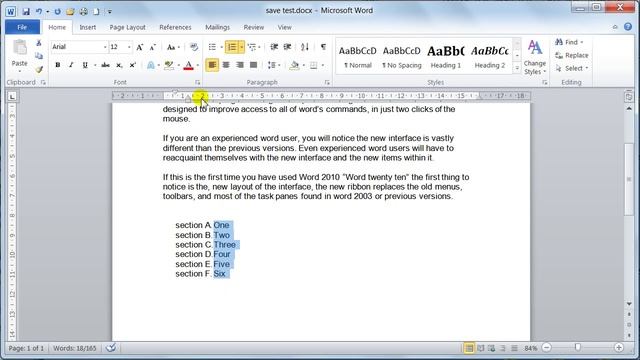Image resolution: width=640 pixels, height=360 pixels.
Task: Click the Bullets list icon
Action: pyautogui.click(x=212, y=47)
